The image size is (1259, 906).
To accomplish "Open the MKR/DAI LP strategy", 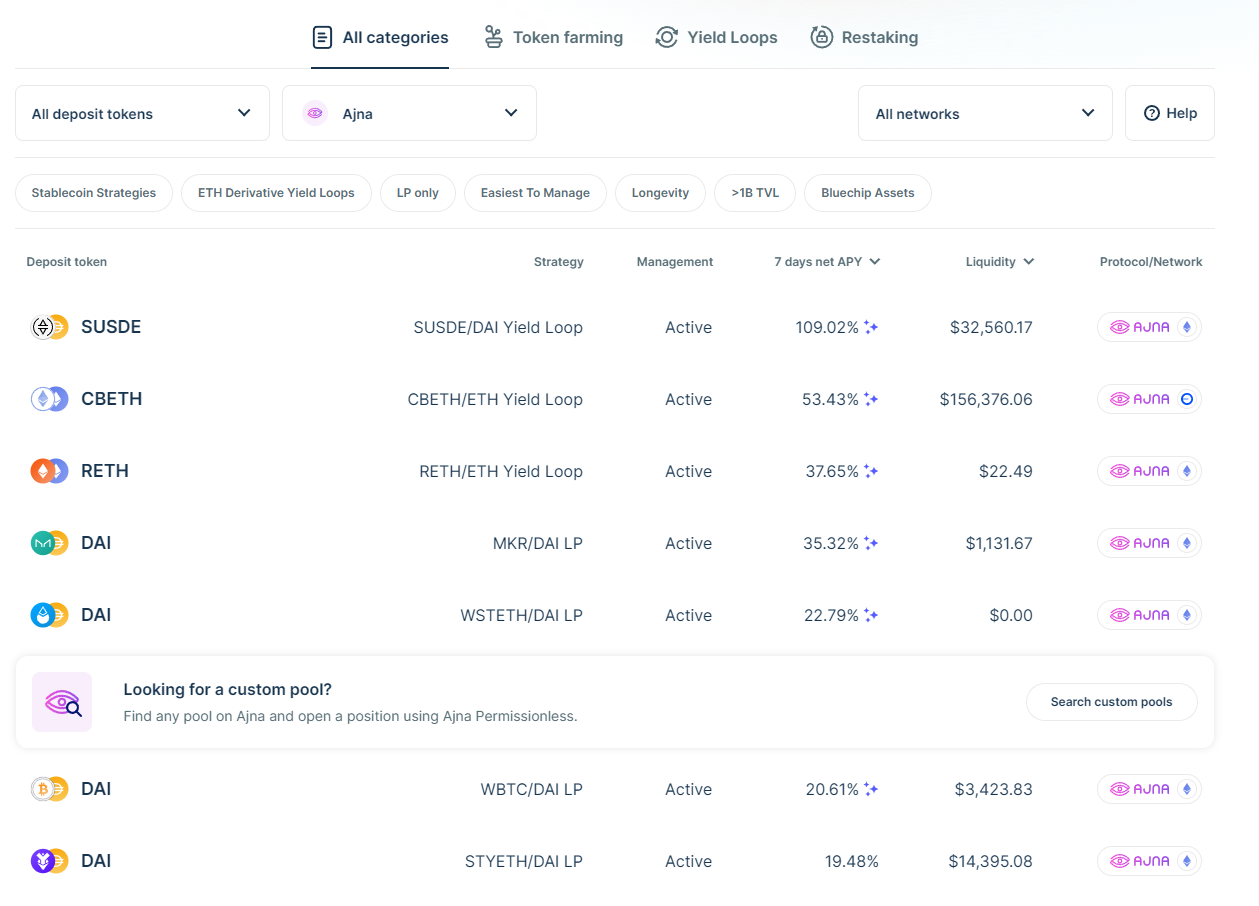I will coord(538,543).
